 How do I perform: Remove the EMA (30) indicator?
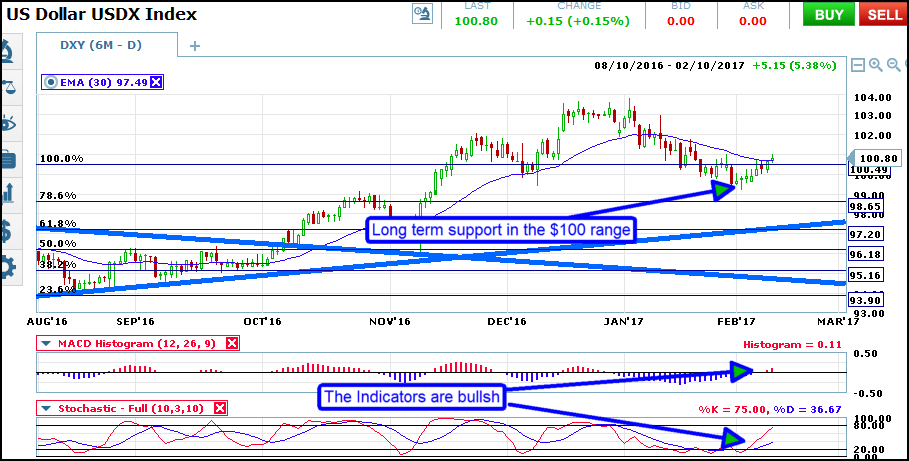pyautogui.click(x=156, y=82)
